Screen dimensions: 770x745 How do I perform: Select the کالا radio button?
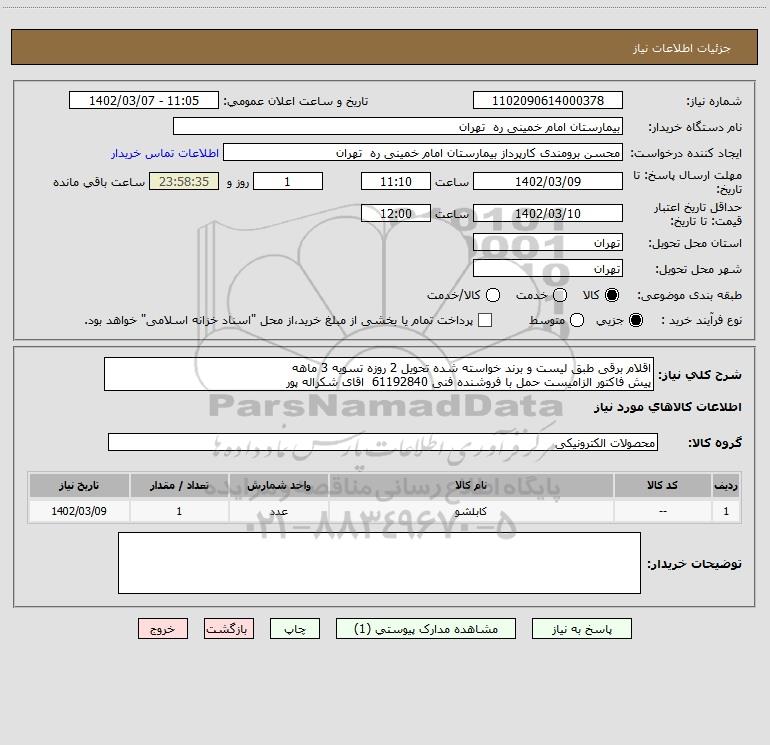click(611, 295)
